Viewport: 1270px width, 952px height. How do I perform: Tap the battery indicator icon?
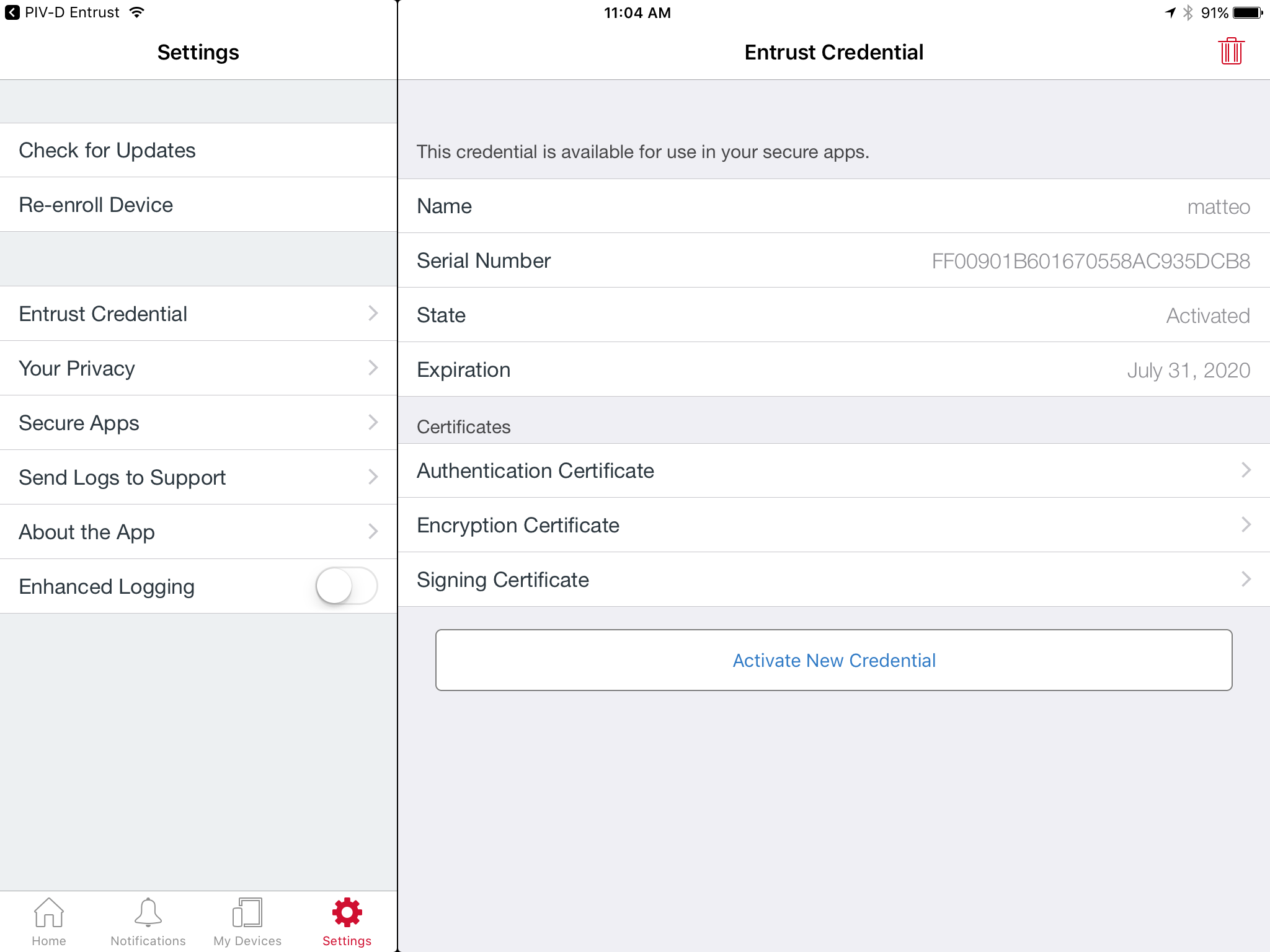[x=1248, y=12]
